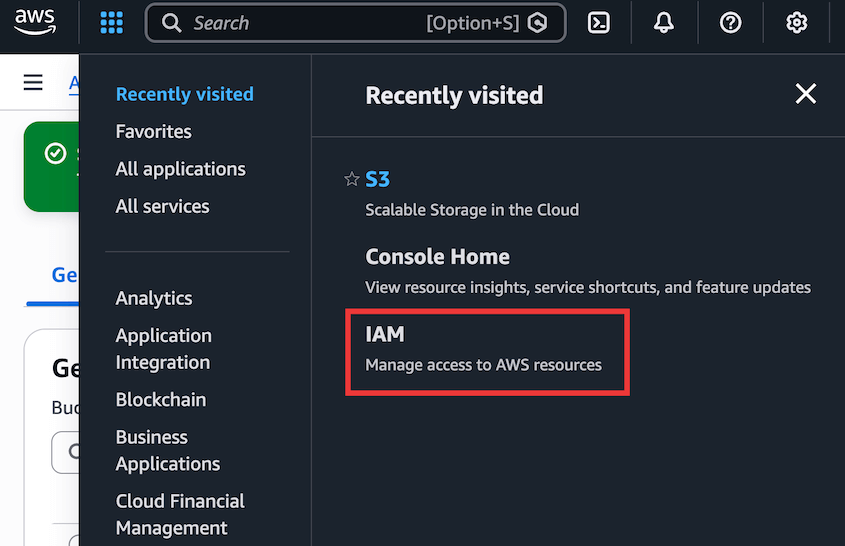Select All services in the menu
This screenshot has height=546, width=845.
point(162,206)
